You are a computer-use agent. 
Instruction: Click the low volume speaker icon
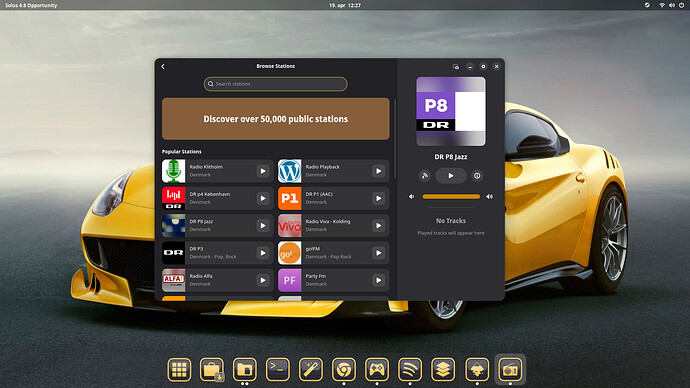(x=411, y=197)
